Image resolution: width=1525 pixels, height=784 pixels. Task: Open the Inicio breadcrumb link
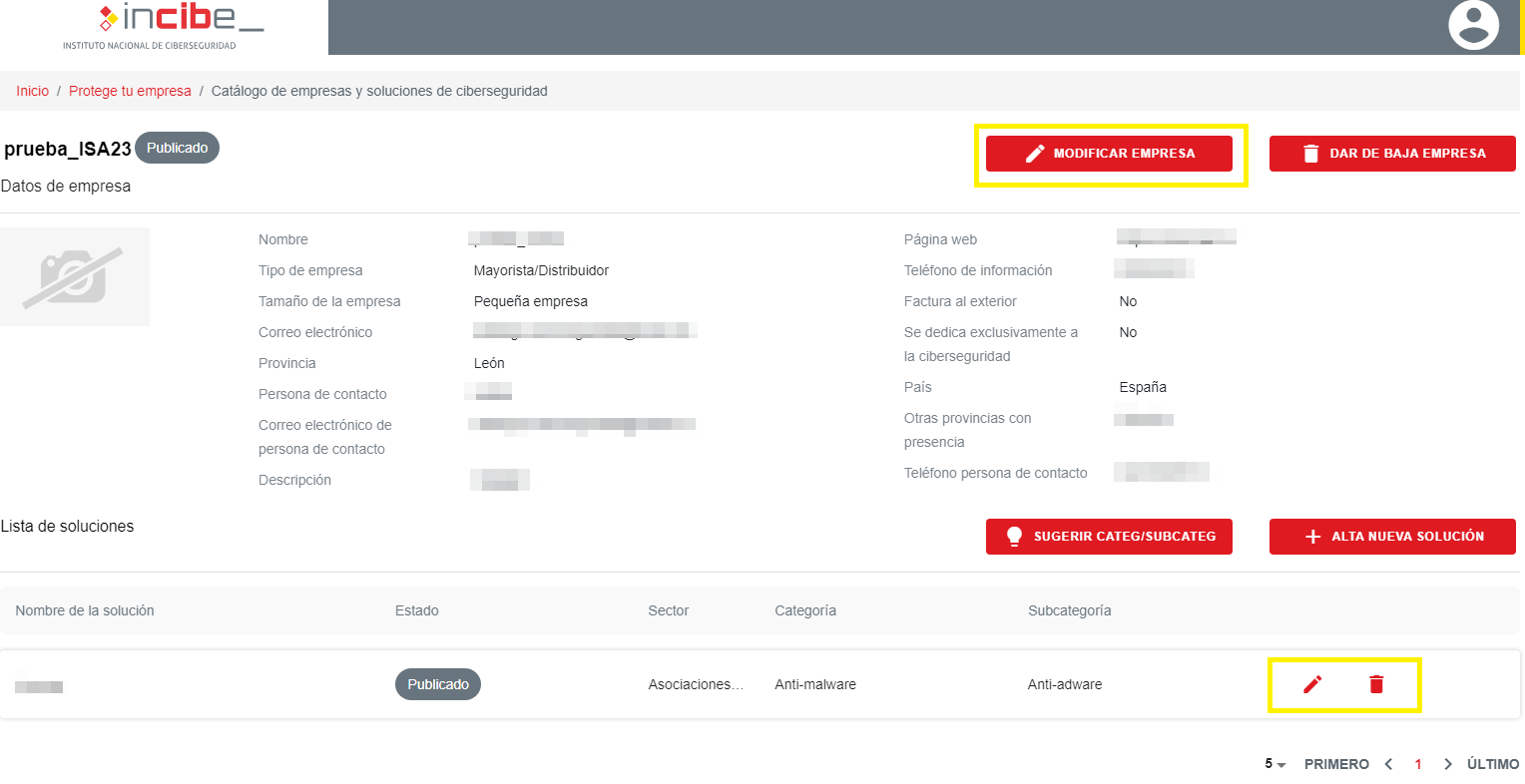click(x=32, y=91)
